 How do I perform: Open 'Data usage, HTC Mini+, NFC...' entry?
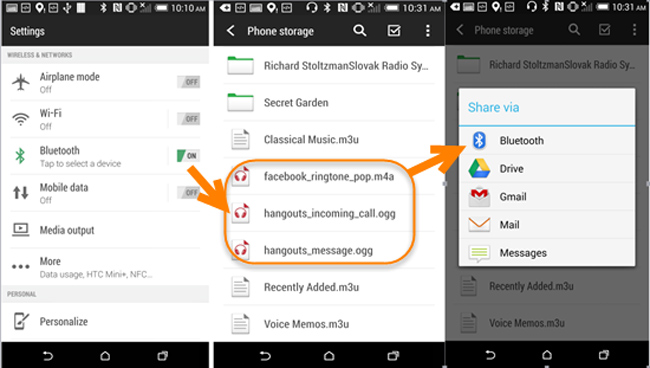click(96, 274)
